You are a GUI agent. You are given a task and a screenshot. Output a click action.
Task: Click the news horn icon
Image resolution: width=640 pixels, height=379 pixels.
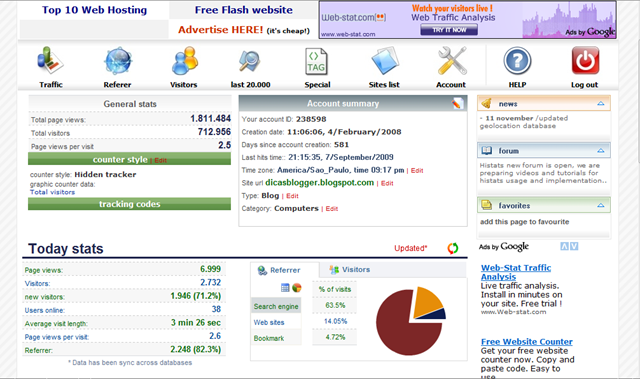coord(486,104)
